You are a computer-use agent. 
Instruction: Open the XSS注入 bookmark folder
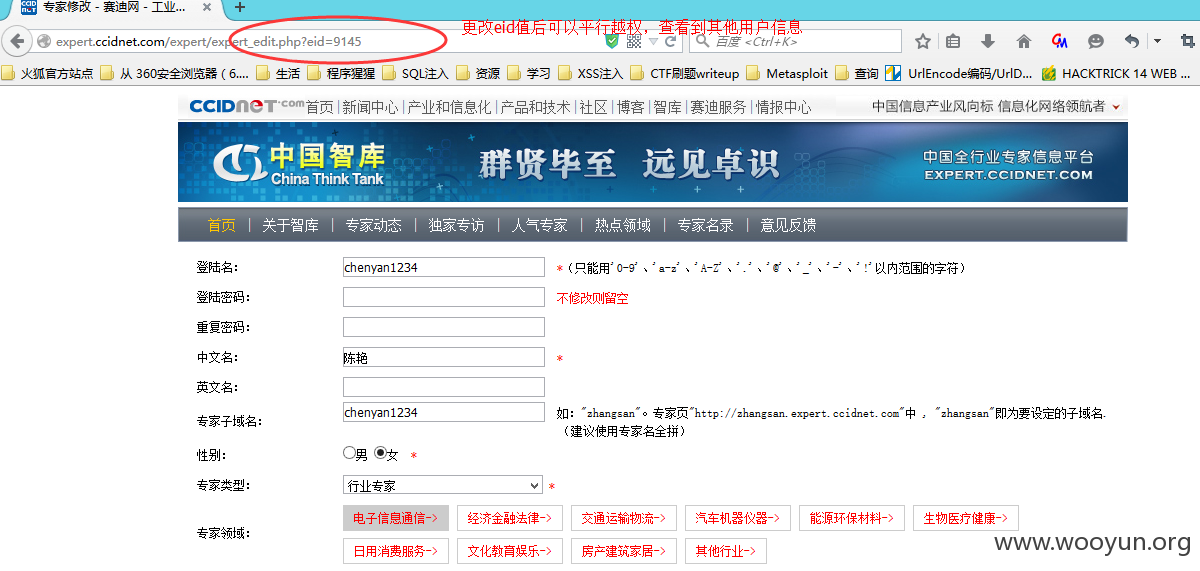click(591, 73)
